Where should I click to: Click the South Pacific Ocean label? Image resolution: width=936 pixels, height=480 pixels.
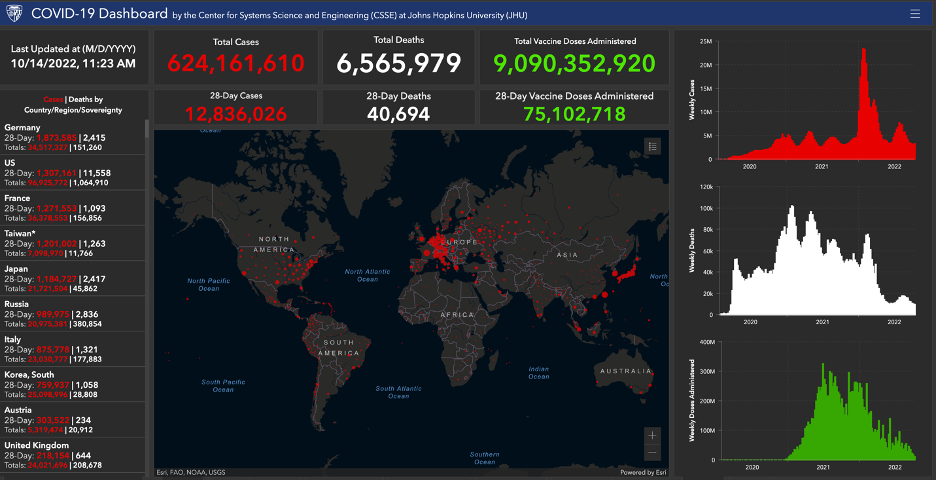coord(223,386)
